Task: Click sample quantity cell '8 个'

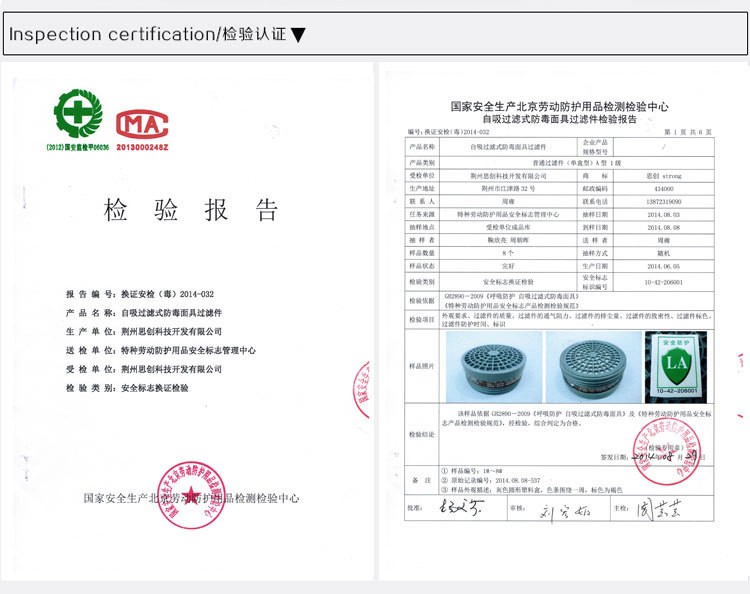Action: click(x=508, y=253)
